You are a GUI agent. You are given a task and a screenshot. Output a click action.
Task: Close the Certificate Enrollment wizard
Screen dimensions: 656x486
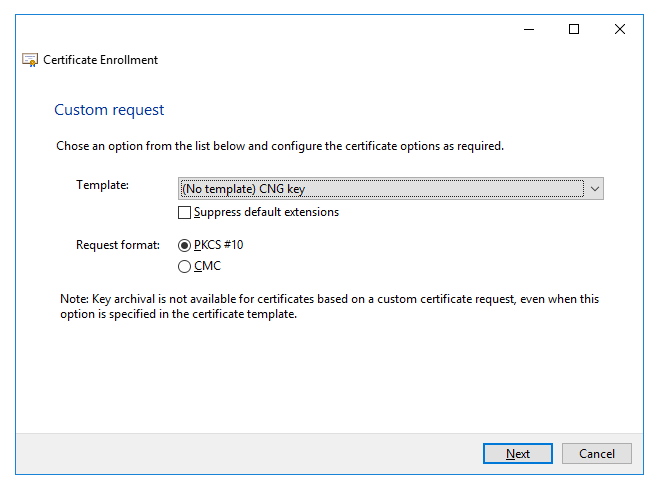pos(620,29)
